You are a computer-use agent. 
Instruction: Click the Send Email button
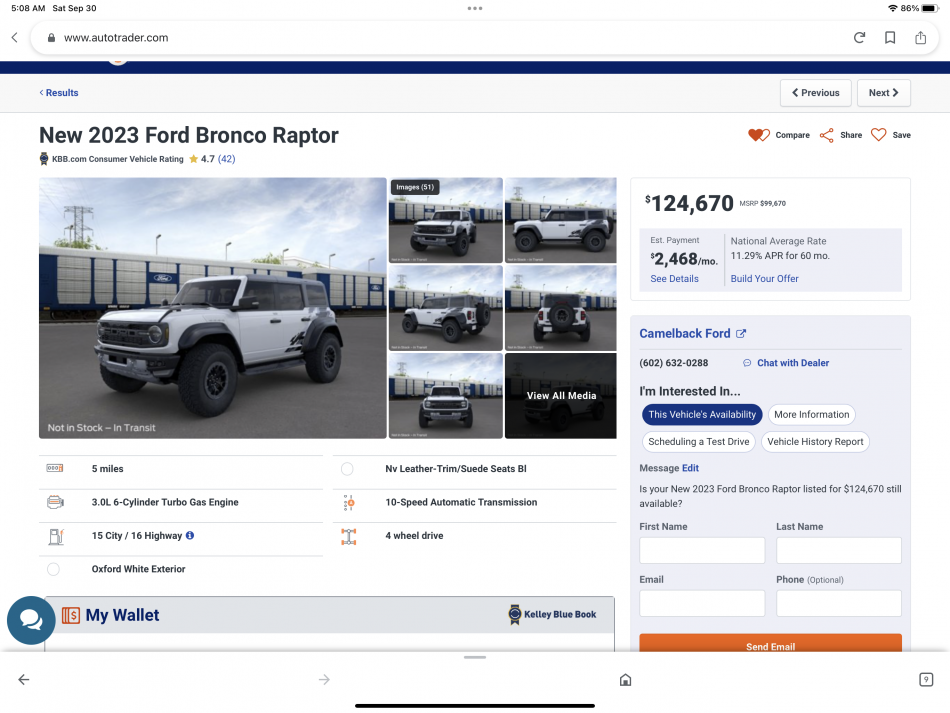click(770, 643)
